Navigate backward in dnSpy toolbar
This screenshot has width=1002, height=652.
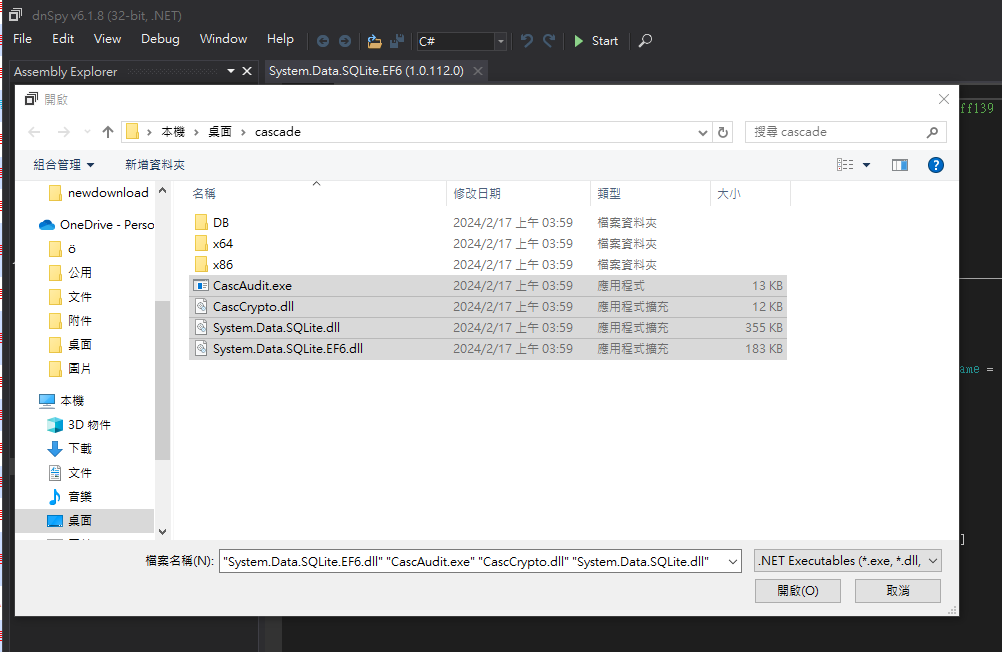pos(323,41)
